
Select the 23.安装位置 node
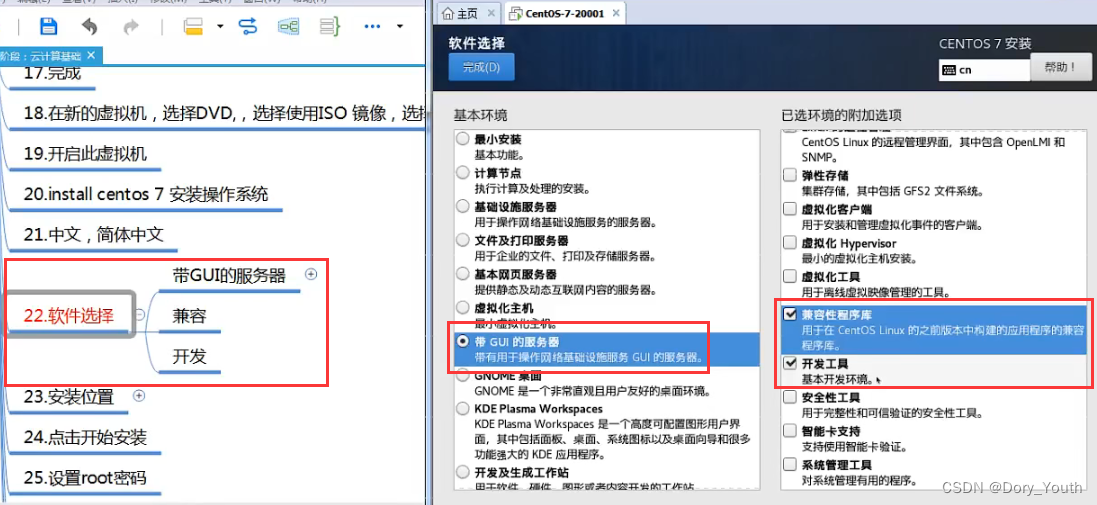pyautogui.click(x=68, y=397)
